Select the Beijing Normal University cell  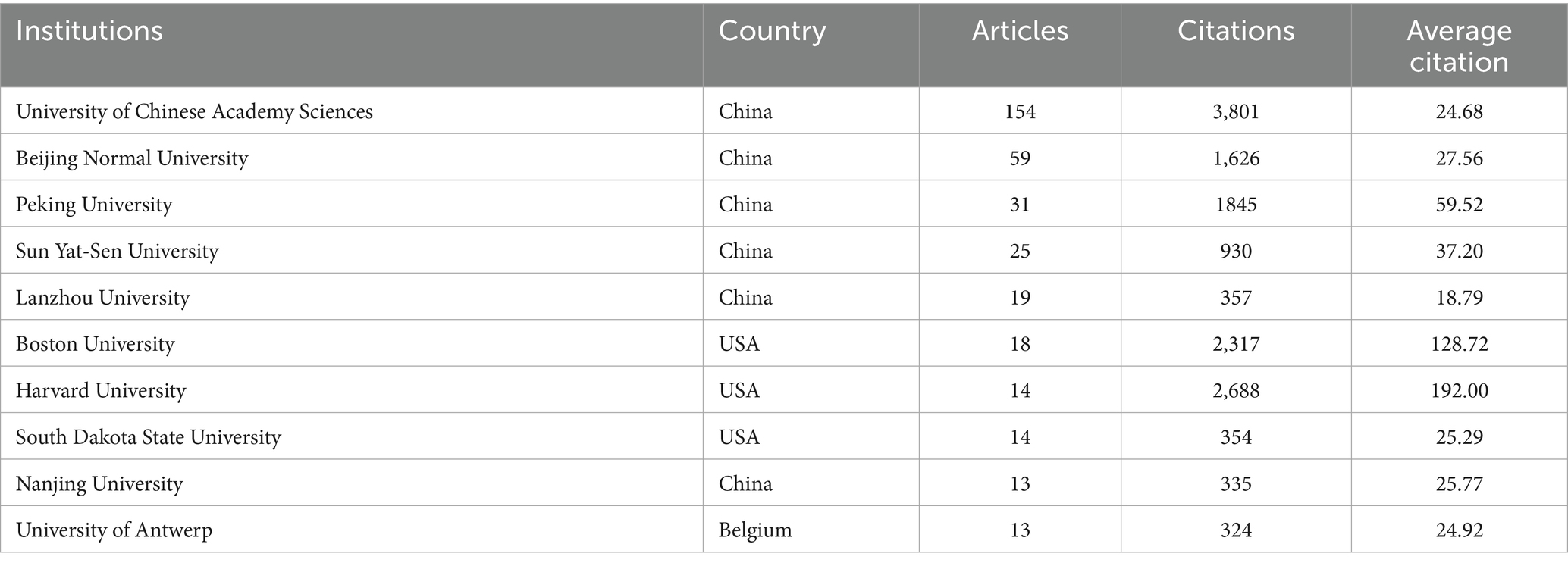tap(132, 158)
